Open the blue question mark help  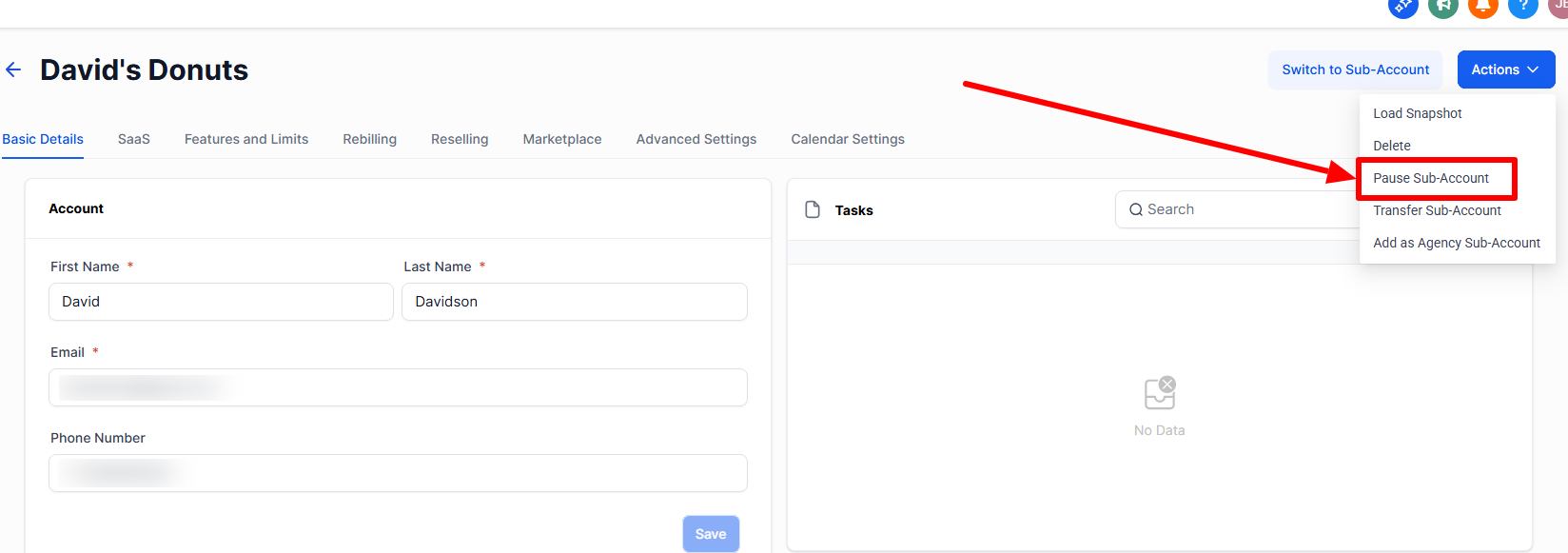(1523, 7)
